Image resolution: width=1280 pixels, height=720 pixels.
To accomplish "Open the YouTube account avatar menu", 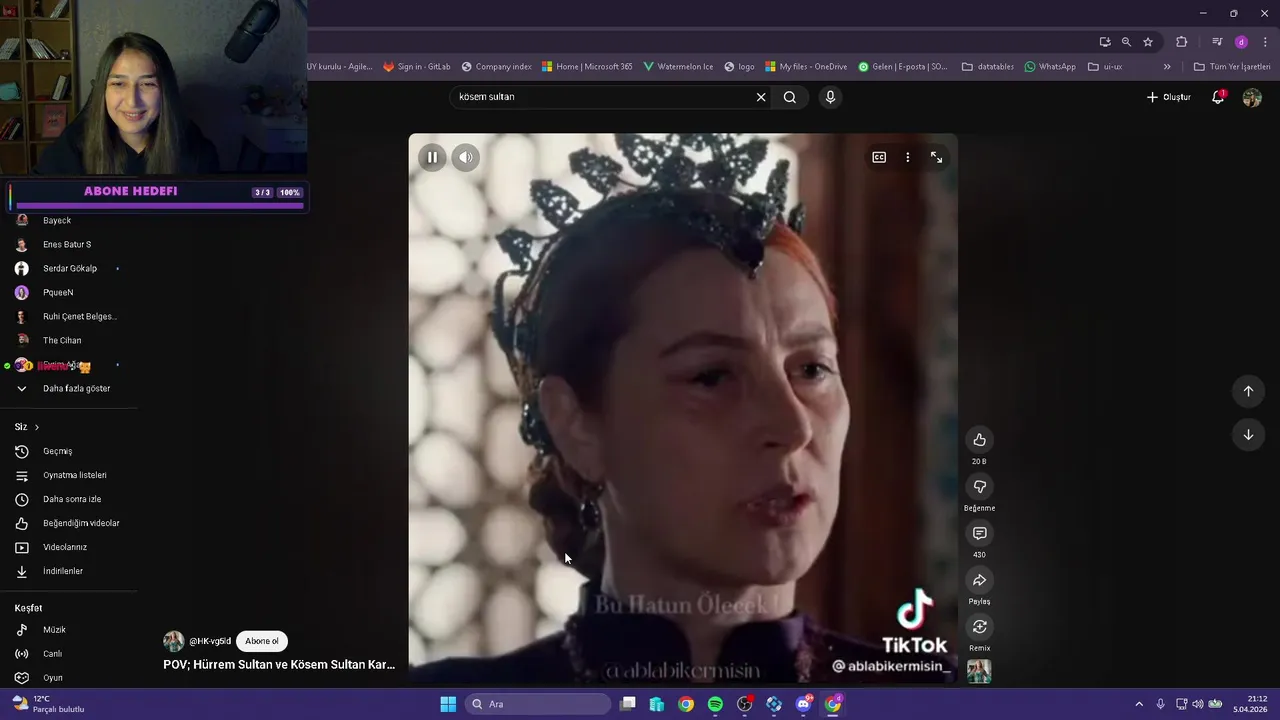I will [1252, 97].
